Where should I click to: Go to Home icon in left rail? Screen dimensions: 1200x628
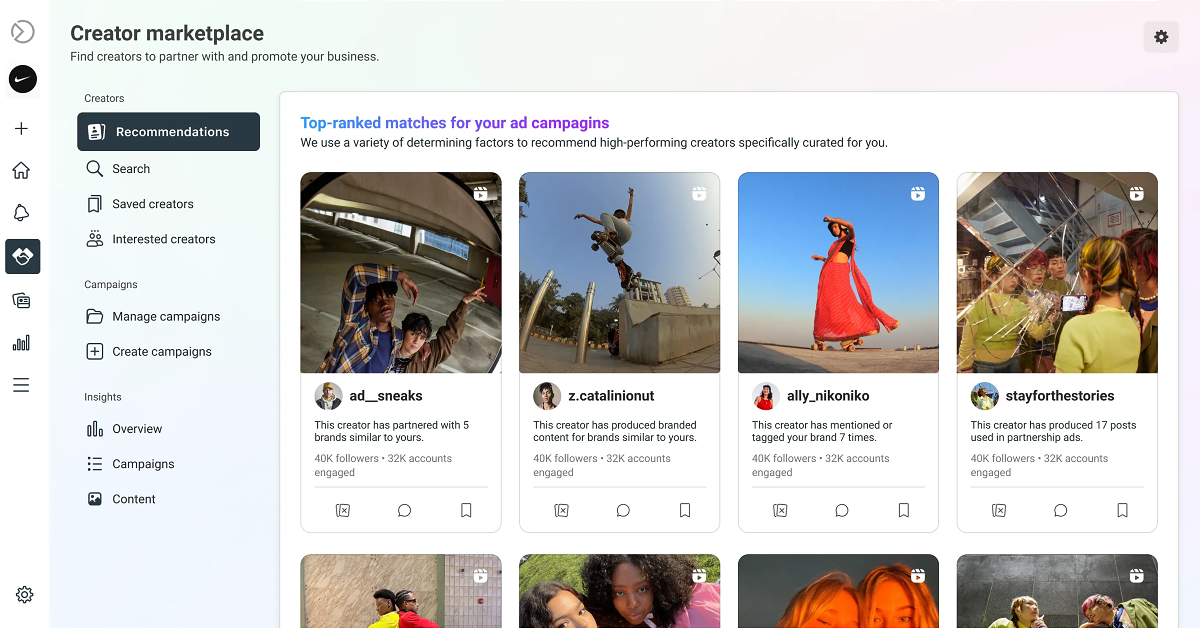(x=22, y=171)
